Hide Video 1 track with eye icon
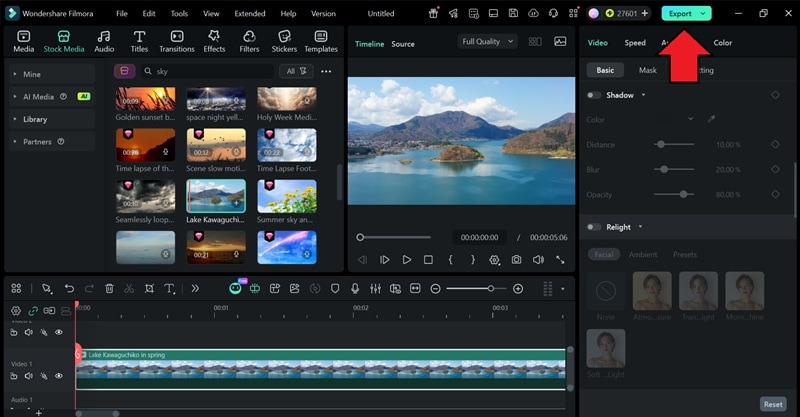Image resolution: width=800 pixels, height=417 pixels. 59,376
